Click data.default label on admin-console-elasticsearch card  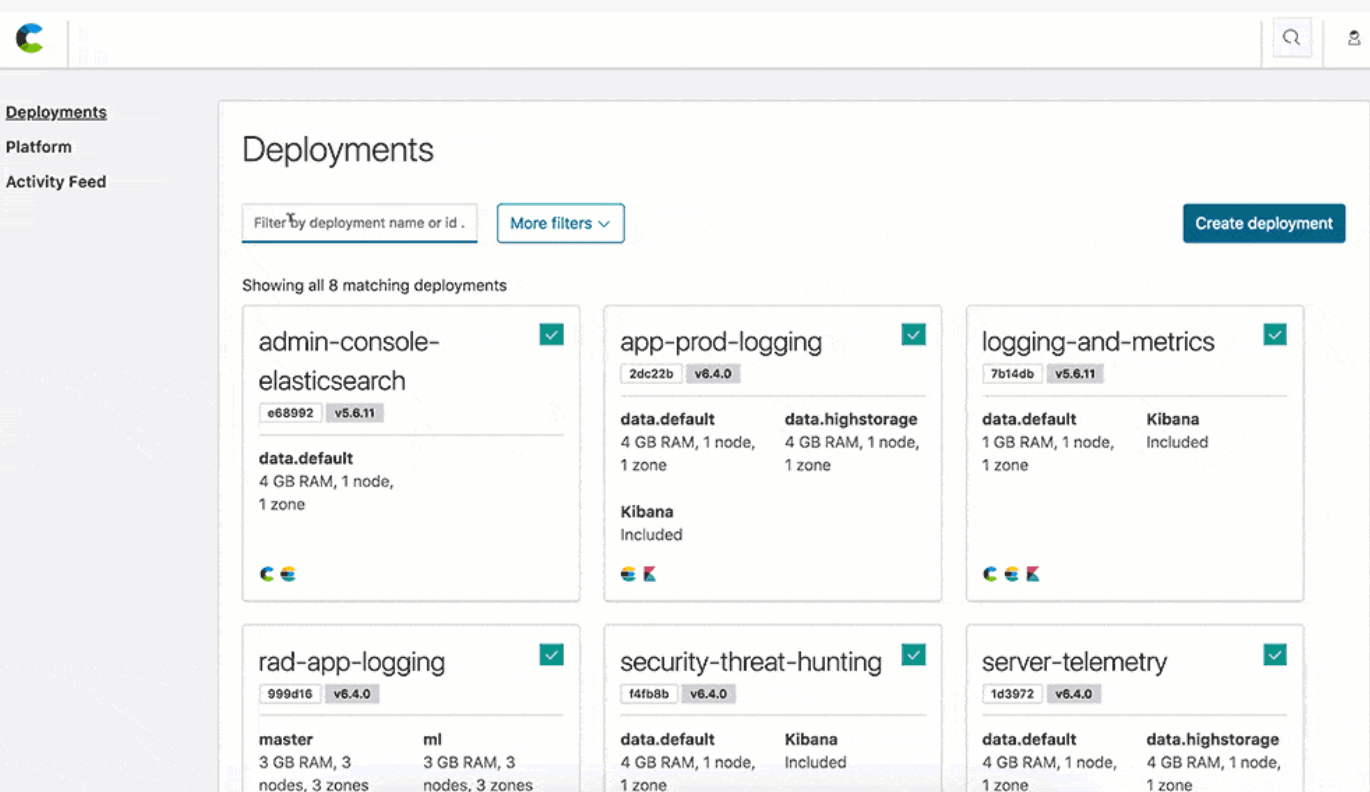[x=306, y=458]
